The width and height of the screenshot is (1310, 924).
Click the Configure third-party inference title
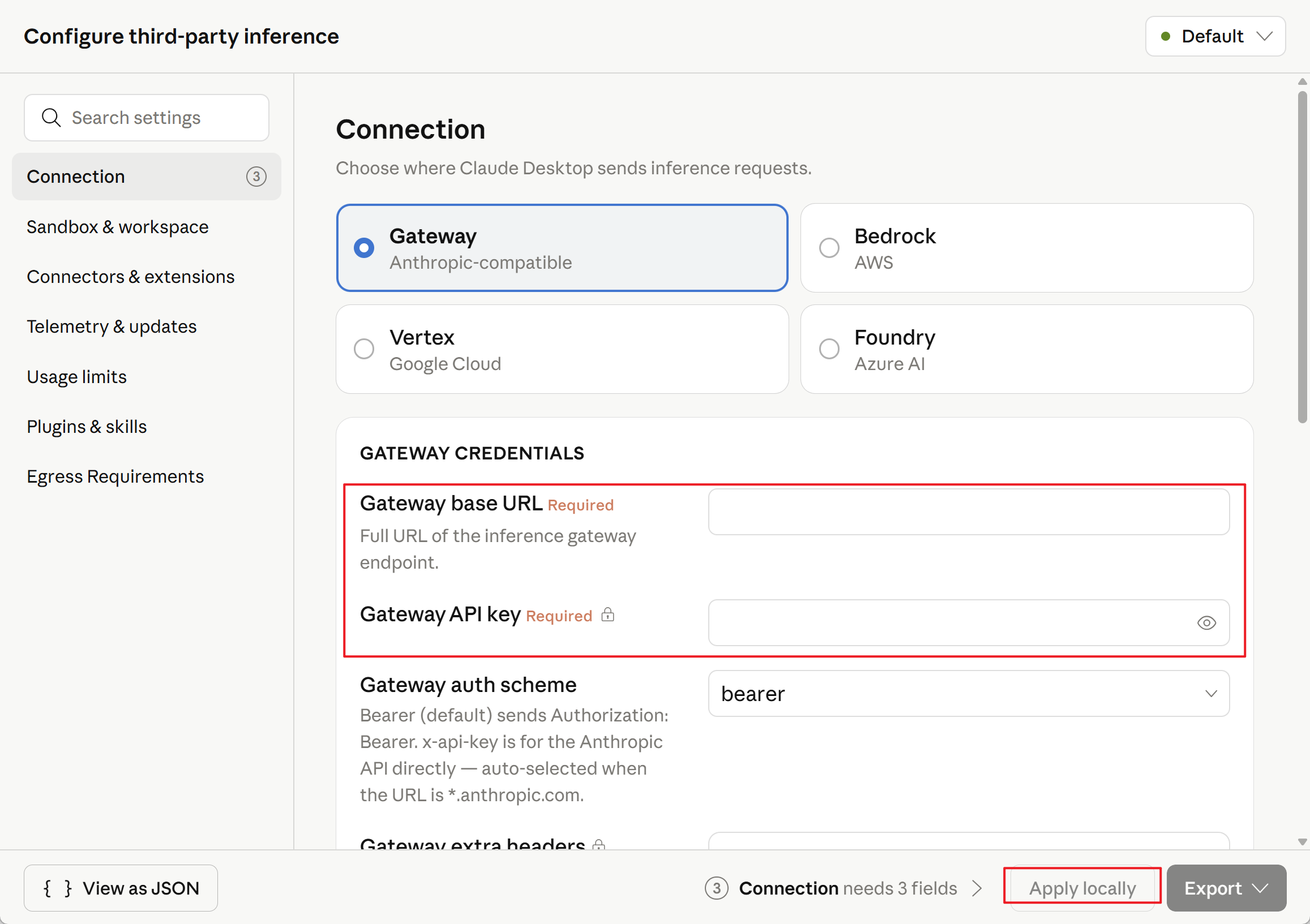click(x=181, y=37)
